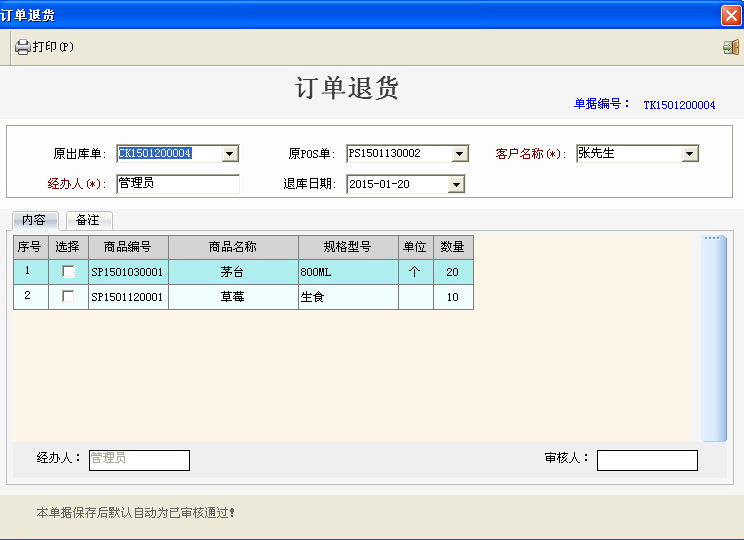This screenshot has width=744, height=540.
Task: Select the cell SP1501030001
Action: [x=128, y=272]
